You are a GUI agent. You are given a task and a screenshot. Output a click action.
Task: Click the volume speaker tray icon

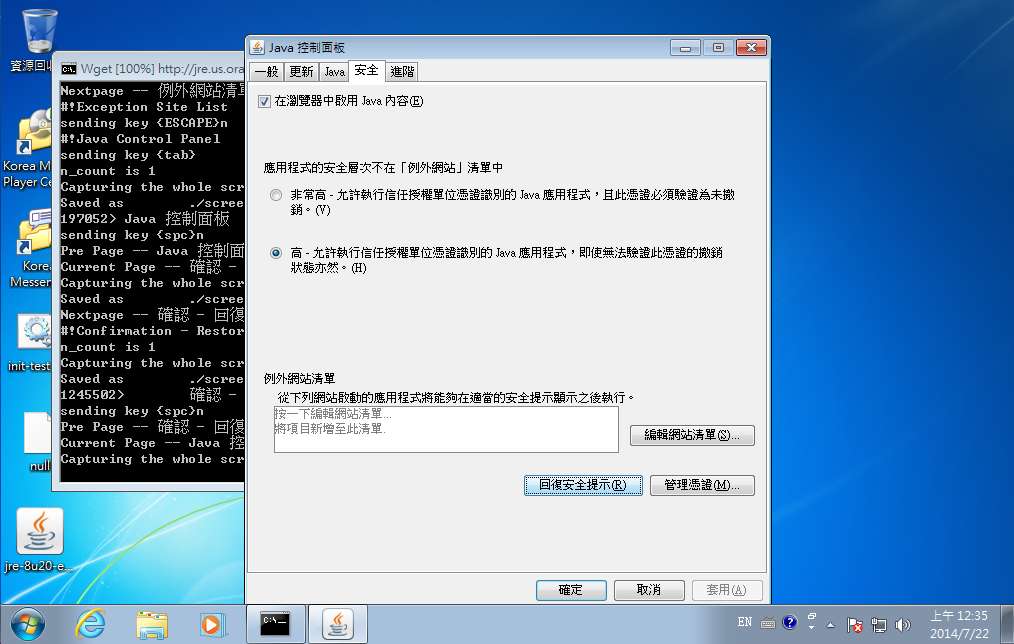pos(903,624)
